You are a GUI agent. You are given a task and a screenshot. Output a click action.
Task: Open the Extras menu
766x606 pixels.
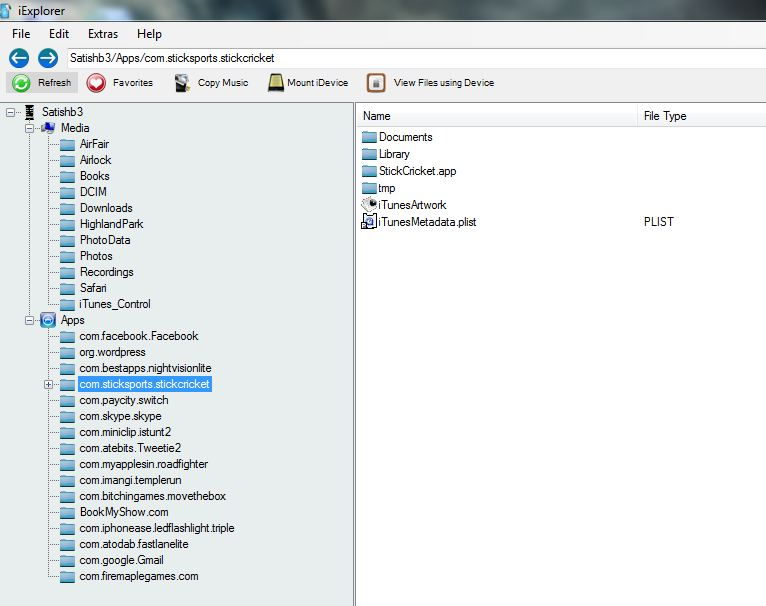[102, 34]
